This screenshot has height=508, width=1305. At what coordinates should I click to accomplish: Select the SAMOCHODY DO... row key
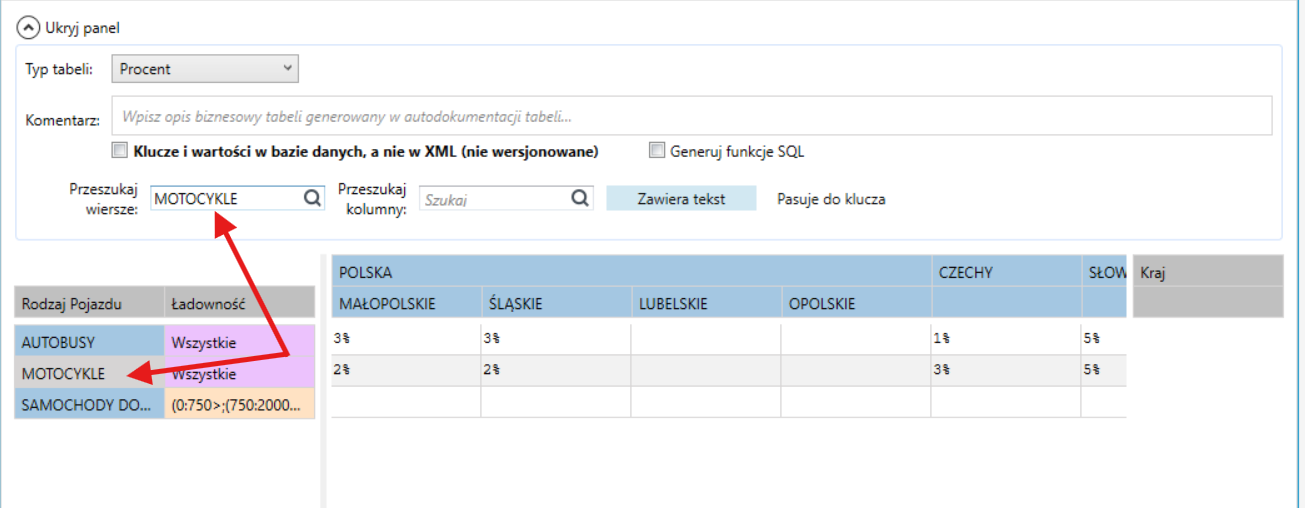[x=89, y=404]
